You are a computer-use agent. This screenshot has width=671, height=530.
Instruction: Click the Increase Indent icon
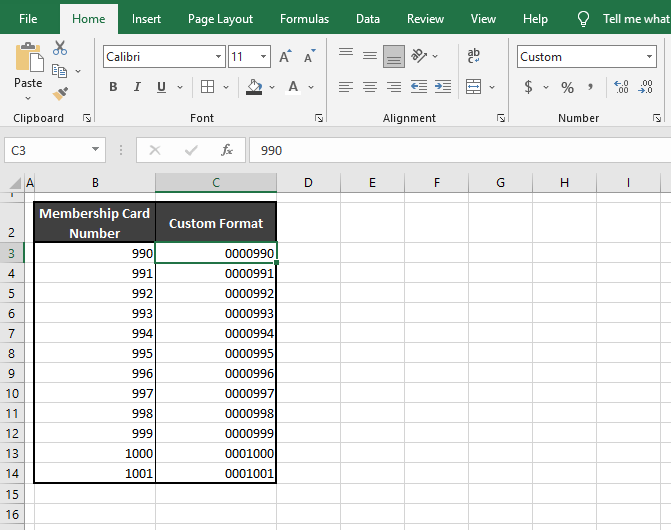(x=442, y=88)
